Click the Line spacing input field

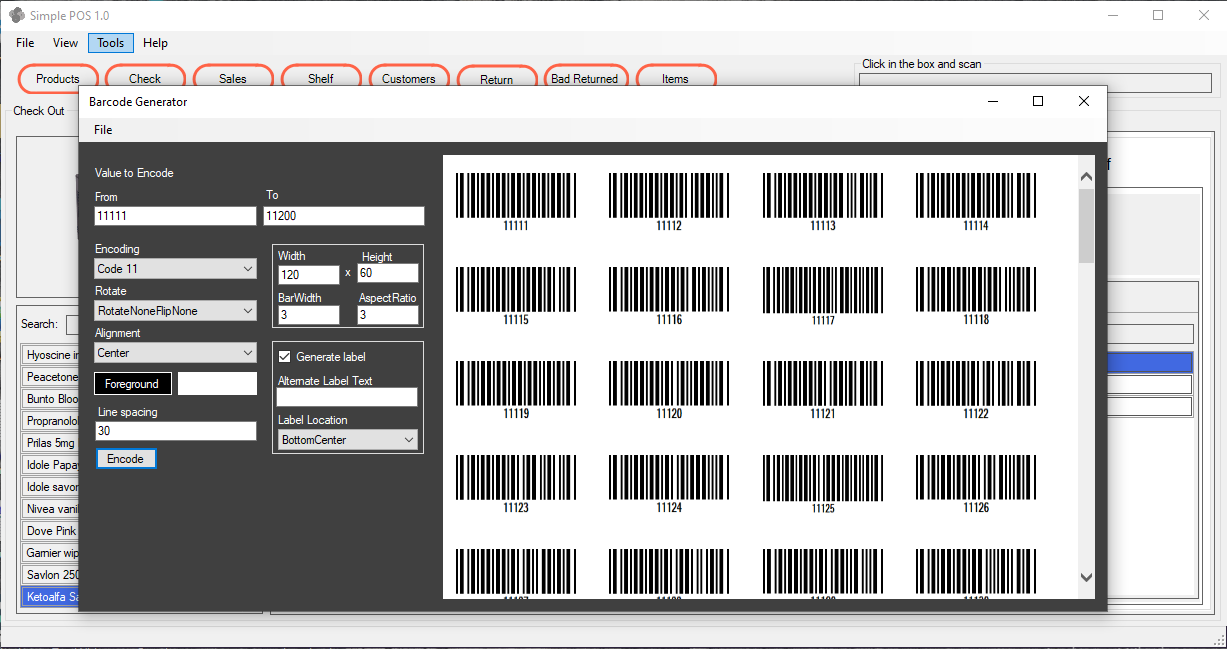click(176, 431)
